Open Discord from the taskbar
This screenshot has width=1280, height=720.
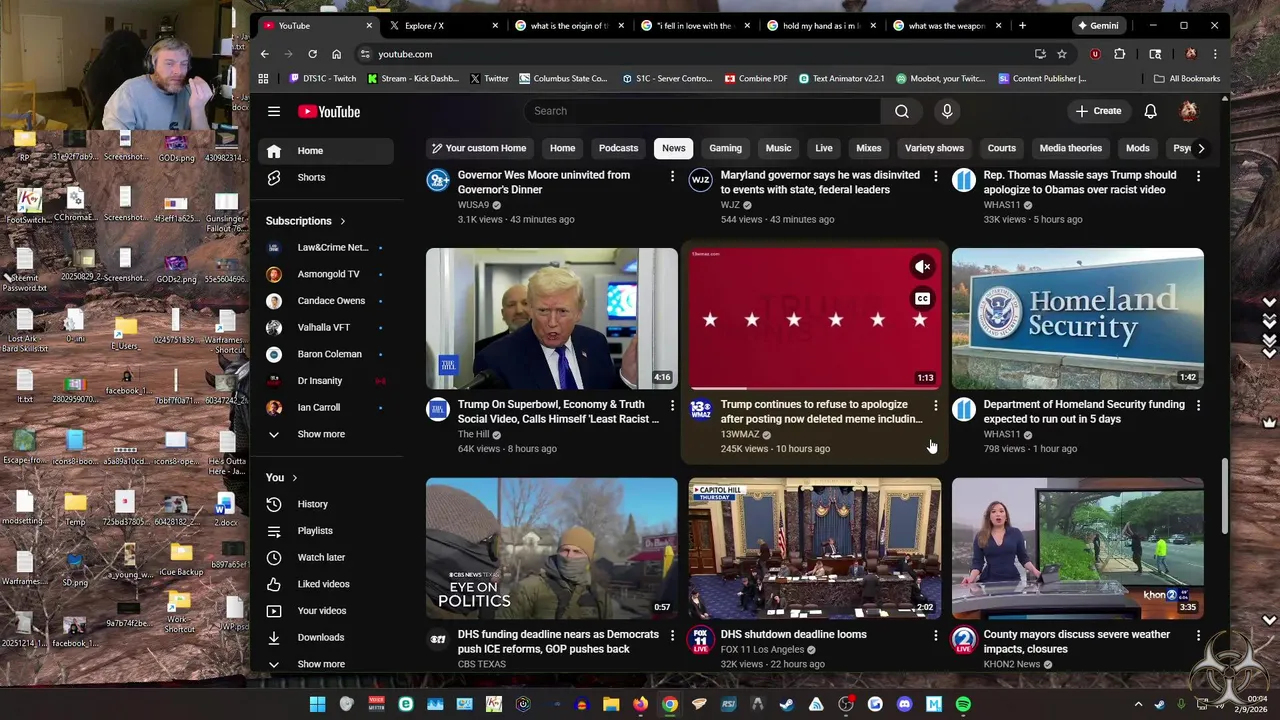905,704
